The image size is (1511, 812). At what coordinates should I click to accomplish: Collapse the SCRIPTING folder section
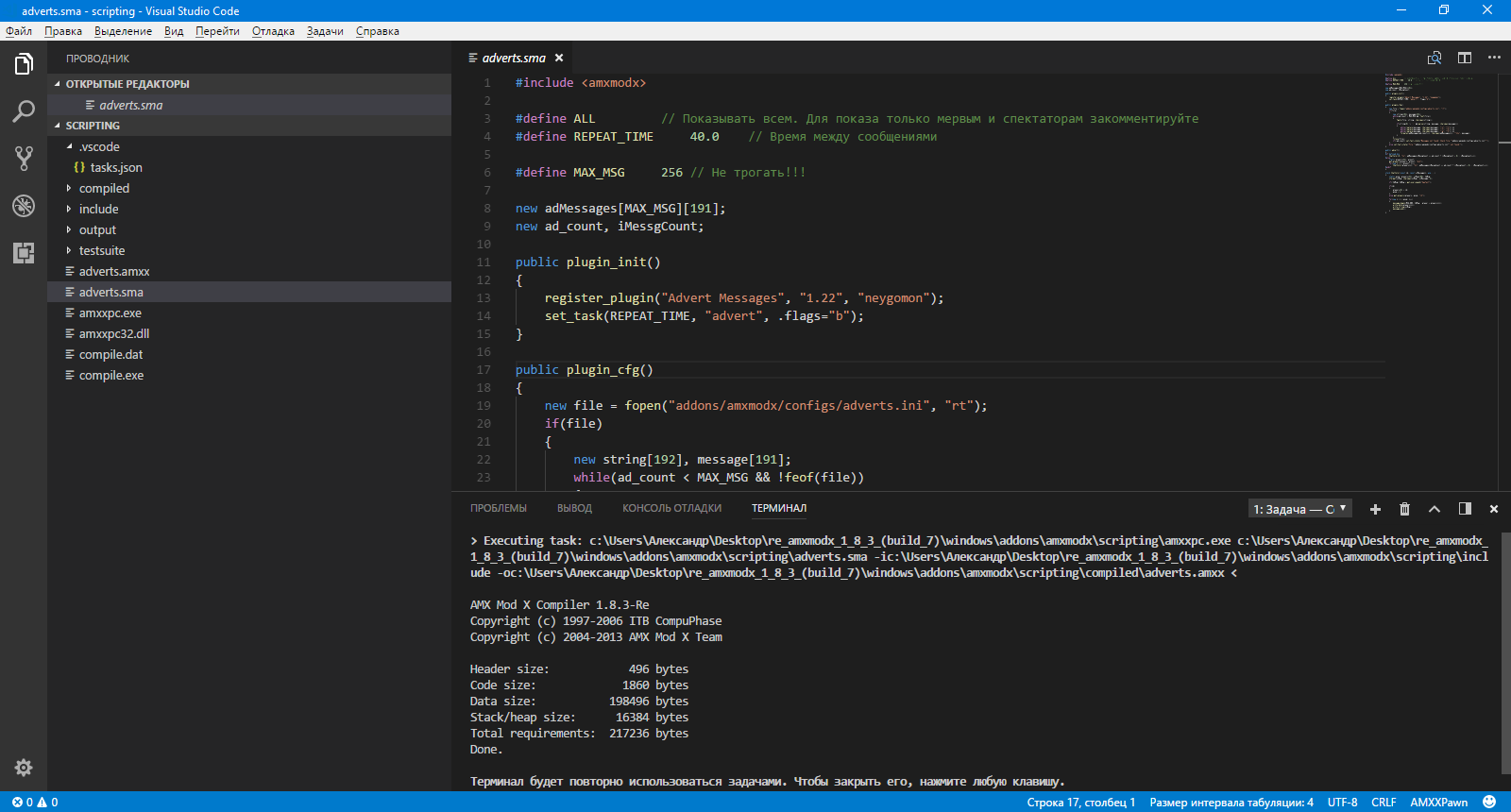coord(249,126)
